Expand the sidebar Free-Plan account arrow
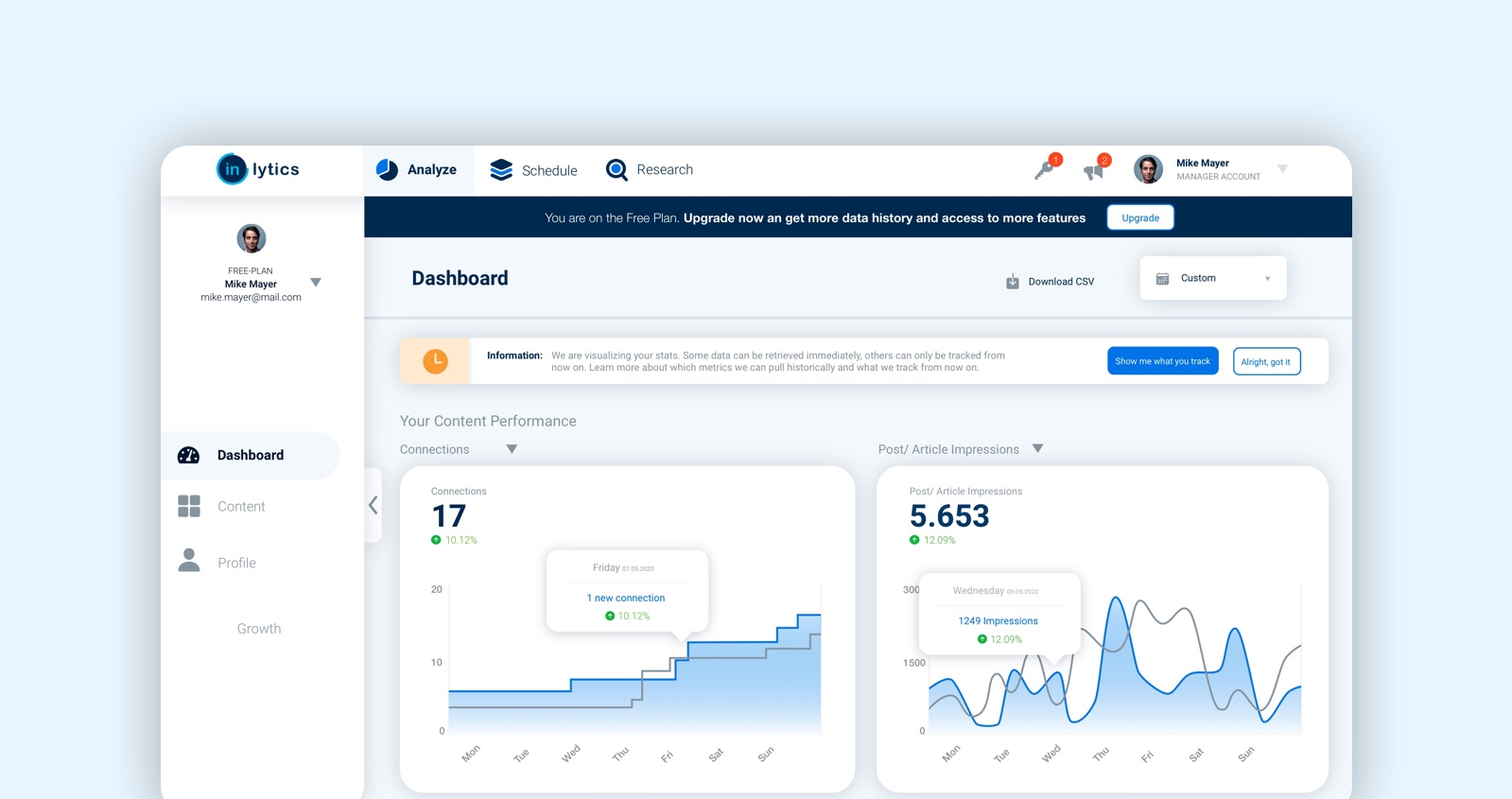The width and height of the screenshot is (1512, 799). (x=316, y=283)
